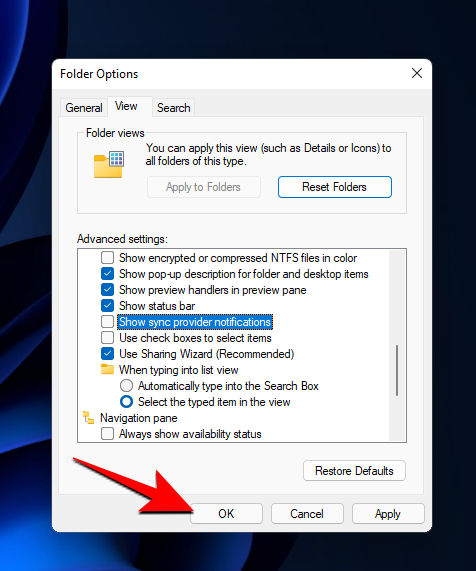Enable Show encrypted or compressed NTFS files in color
Image resolution: width=476 pixels, height=571 pixels.
pos(107,257)
